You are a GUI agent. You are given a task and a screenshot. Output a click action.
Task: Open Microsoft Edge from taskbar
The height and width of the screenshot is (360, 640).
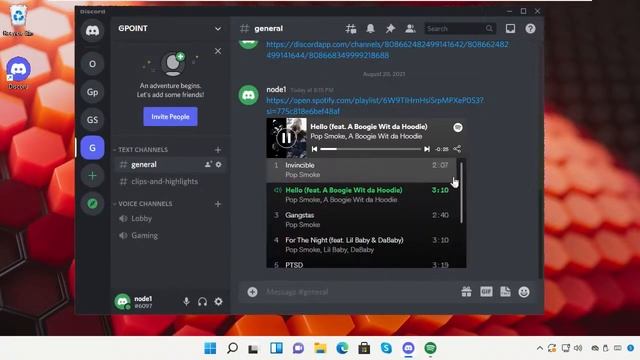[x=342, y=348]
